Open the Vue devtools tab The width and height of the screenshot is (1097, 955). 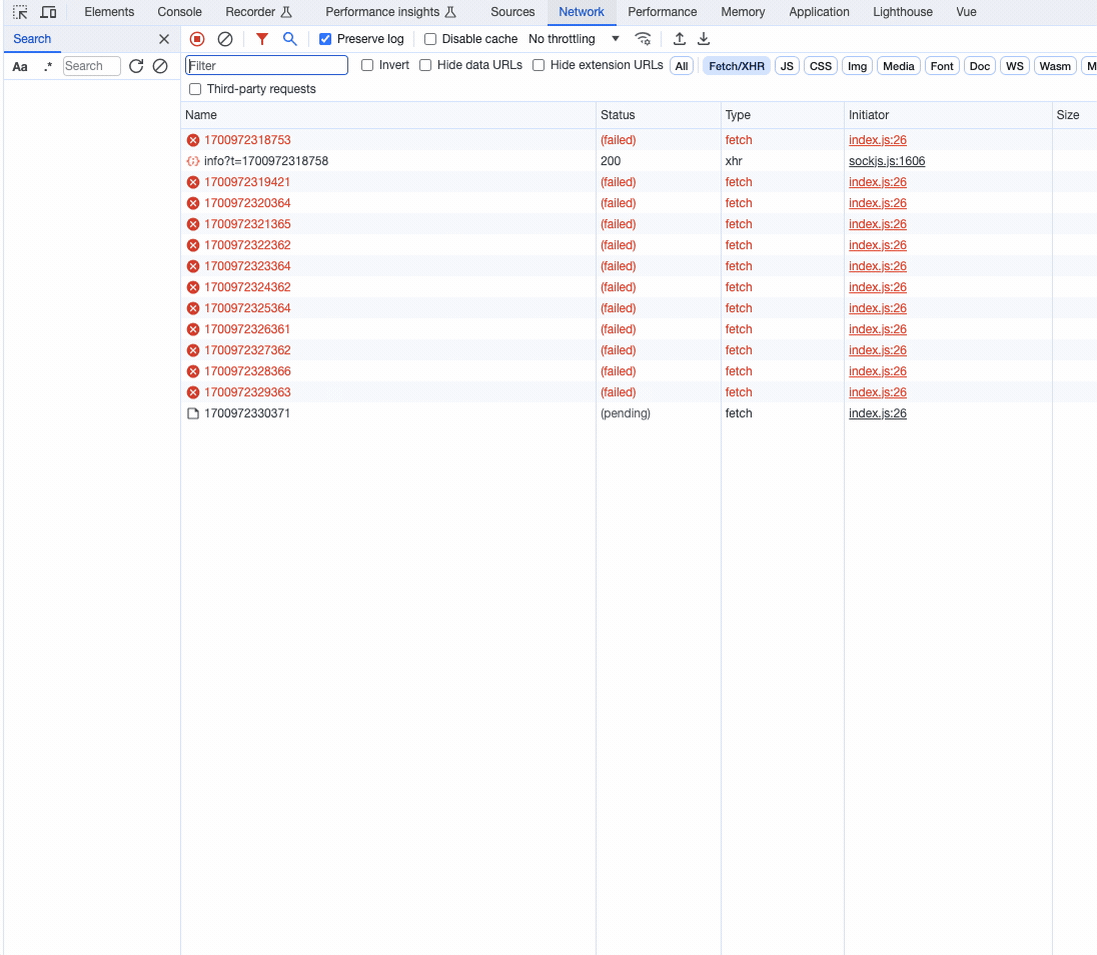pyautogui.click(x=966, y=12)
